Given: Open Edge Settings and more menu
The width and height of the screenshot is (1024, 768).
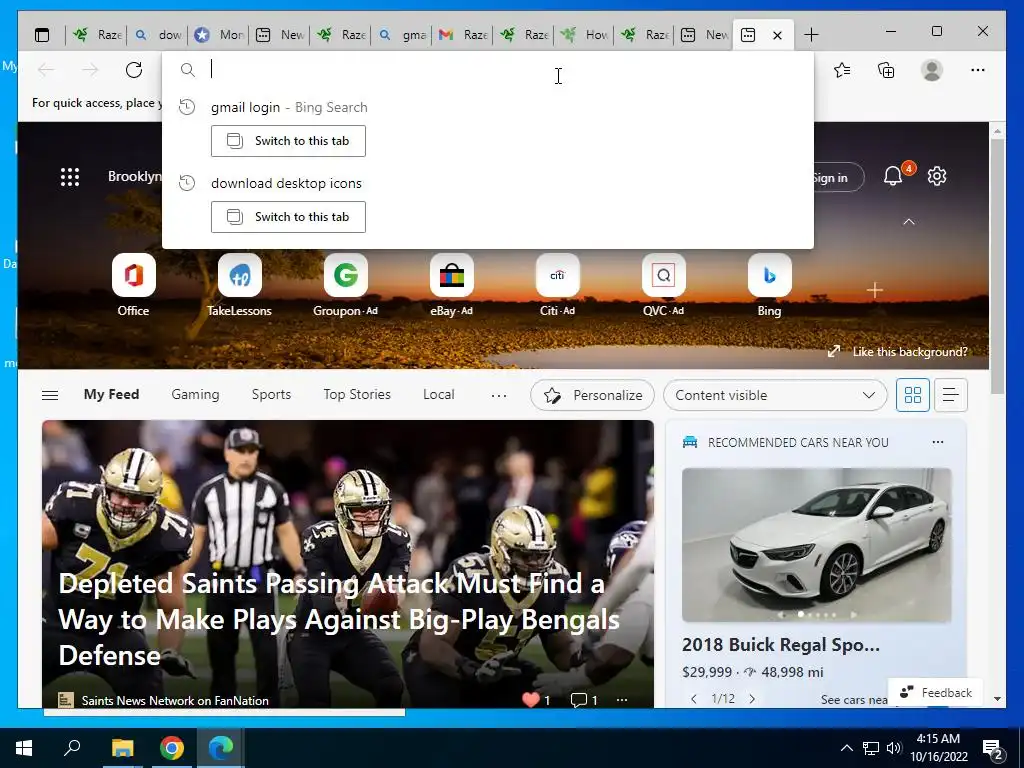Looking at the screenshot, I should (978, 70).
